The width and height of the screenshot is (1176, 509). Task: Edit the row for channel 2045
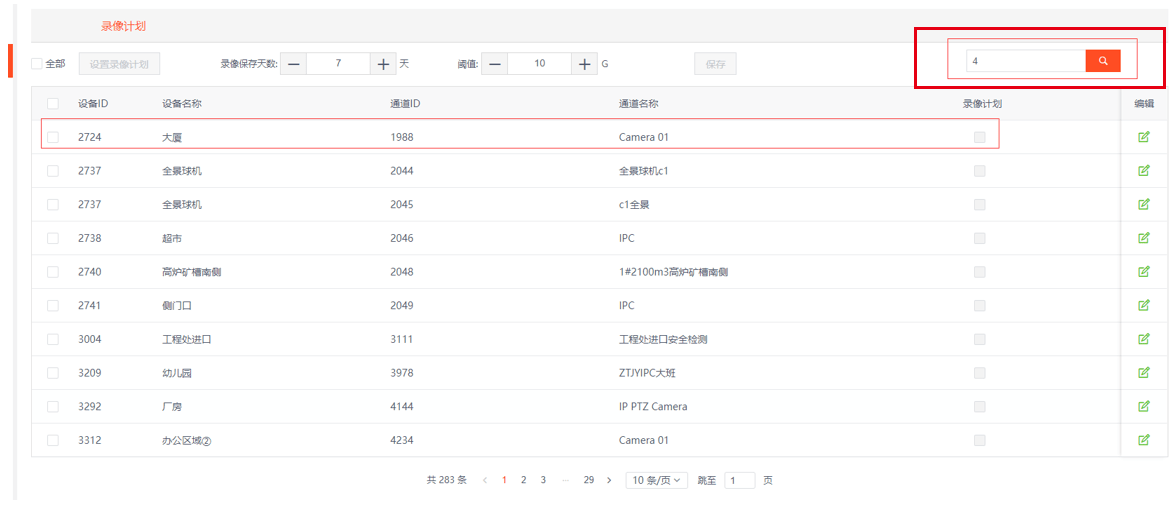tap(1144, 204)
